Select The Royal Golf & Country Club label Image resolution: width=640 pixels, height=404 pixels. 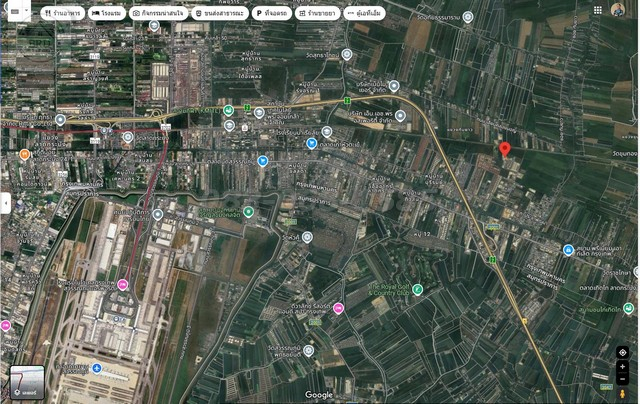tap(389, 290)
